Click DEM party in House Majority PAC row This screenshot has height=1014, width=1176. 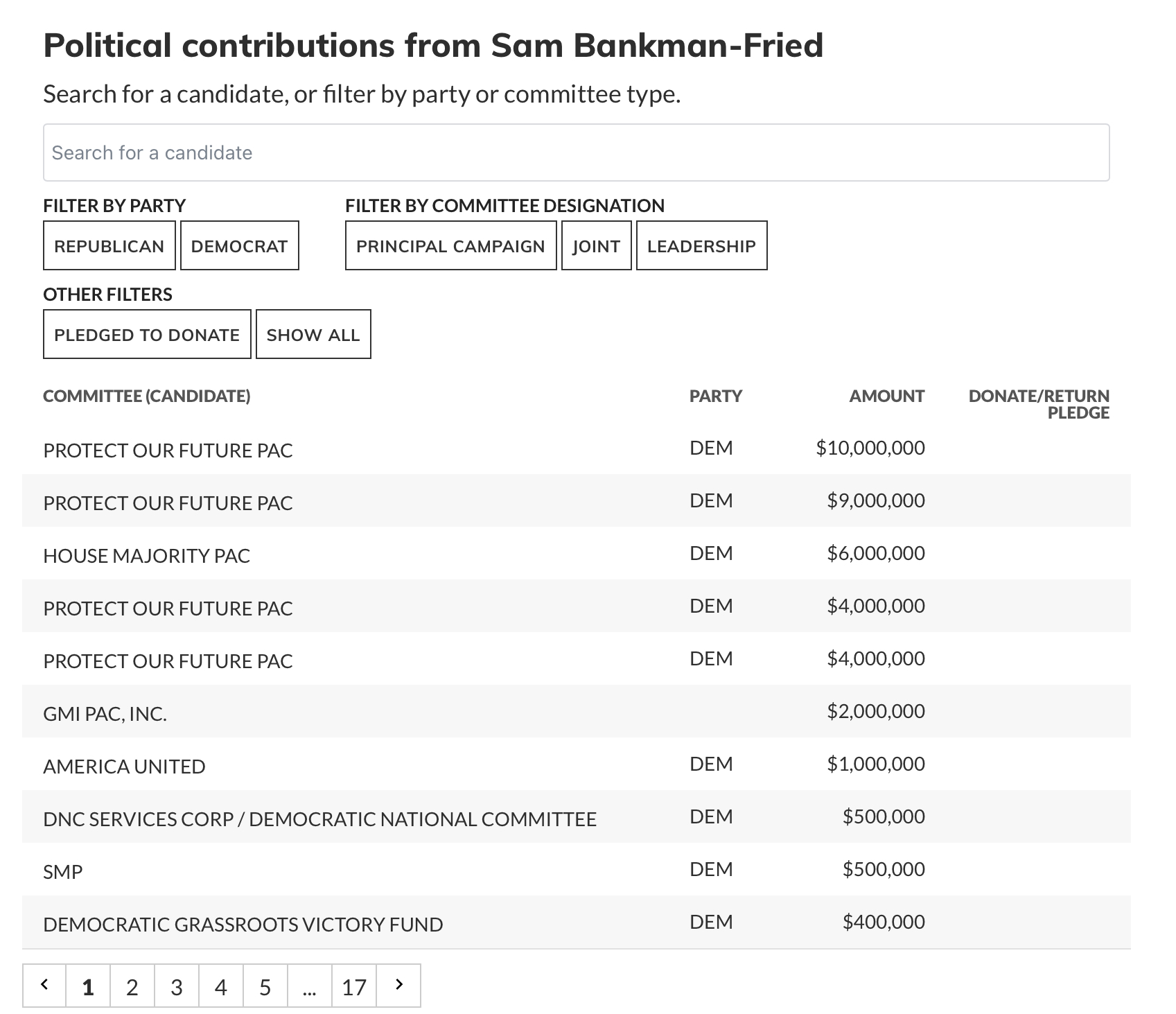click(x=711, y=553)
